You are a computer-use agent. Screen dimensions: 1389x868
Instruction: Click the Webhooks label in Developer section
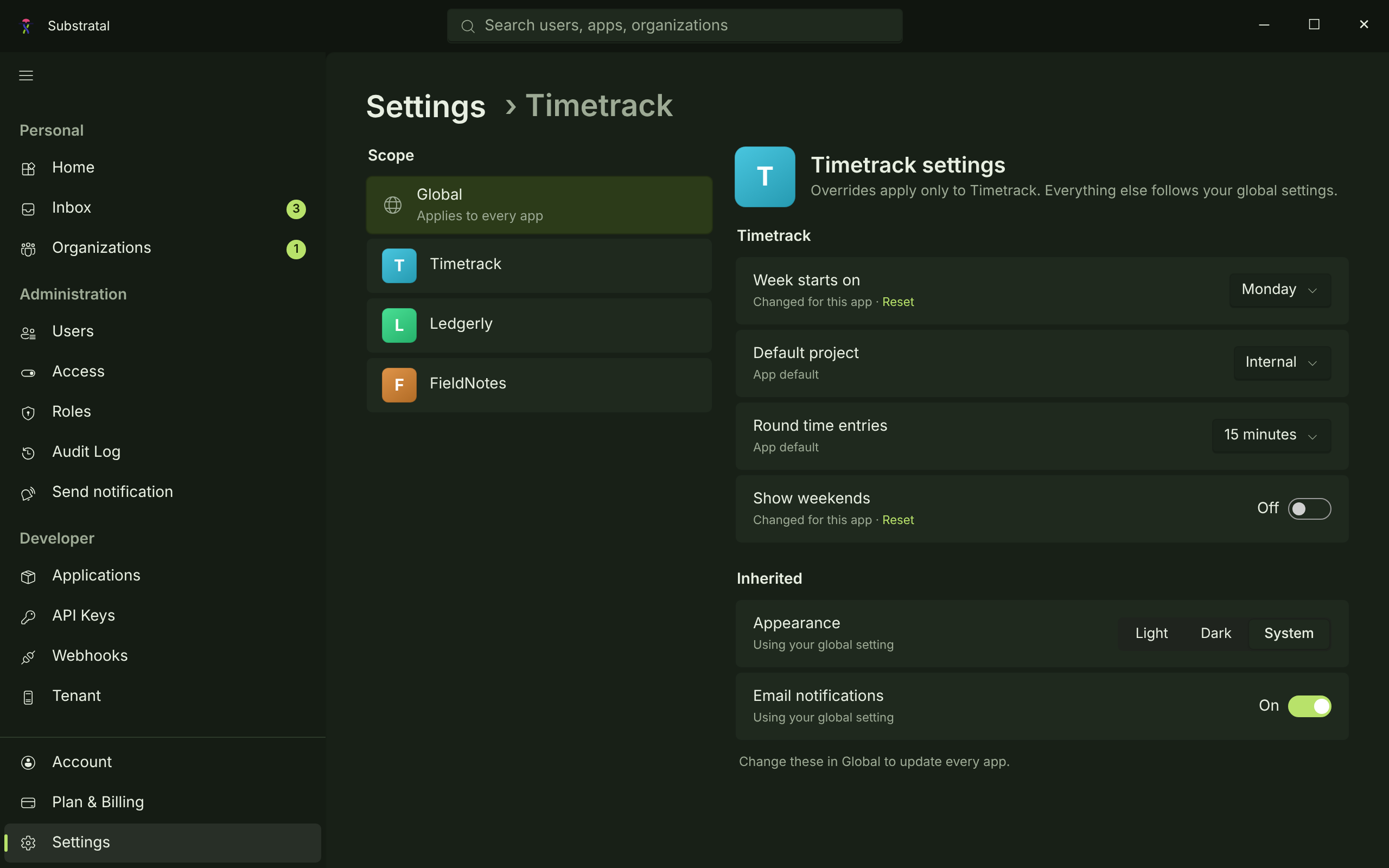pos(90,655)
